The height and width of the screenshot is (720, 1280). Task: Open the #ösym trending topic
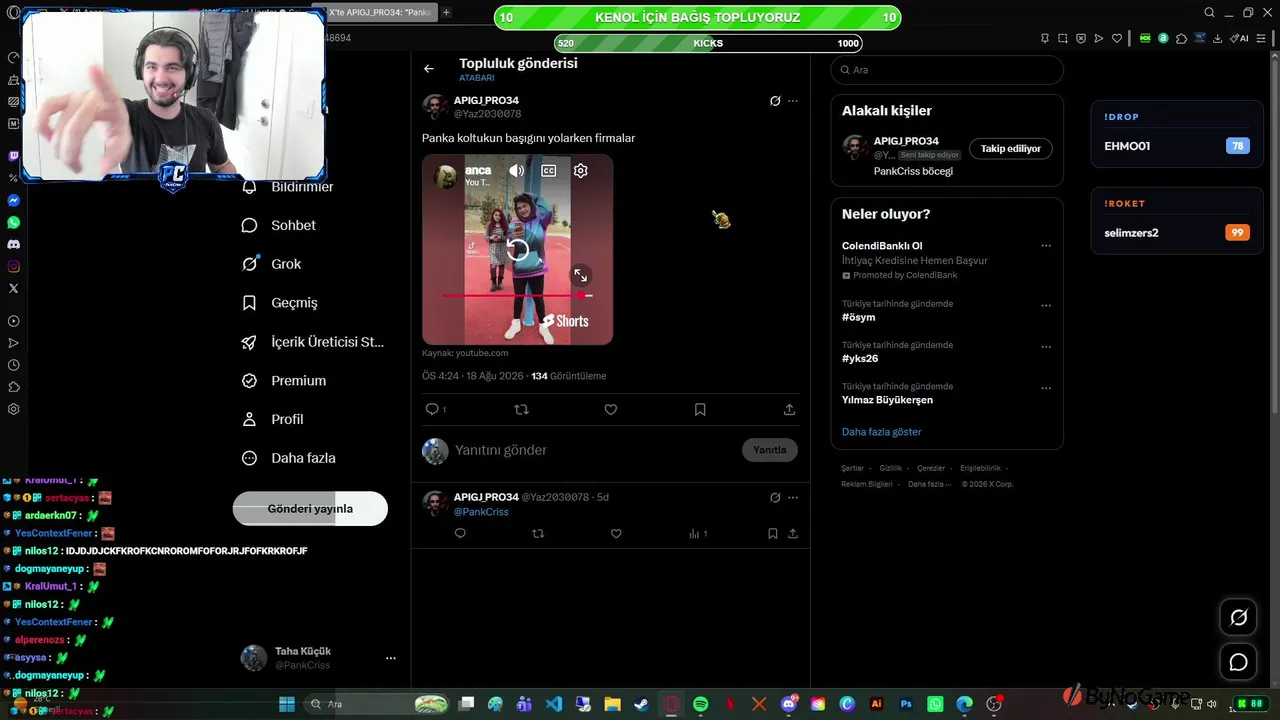click(858, 317)
